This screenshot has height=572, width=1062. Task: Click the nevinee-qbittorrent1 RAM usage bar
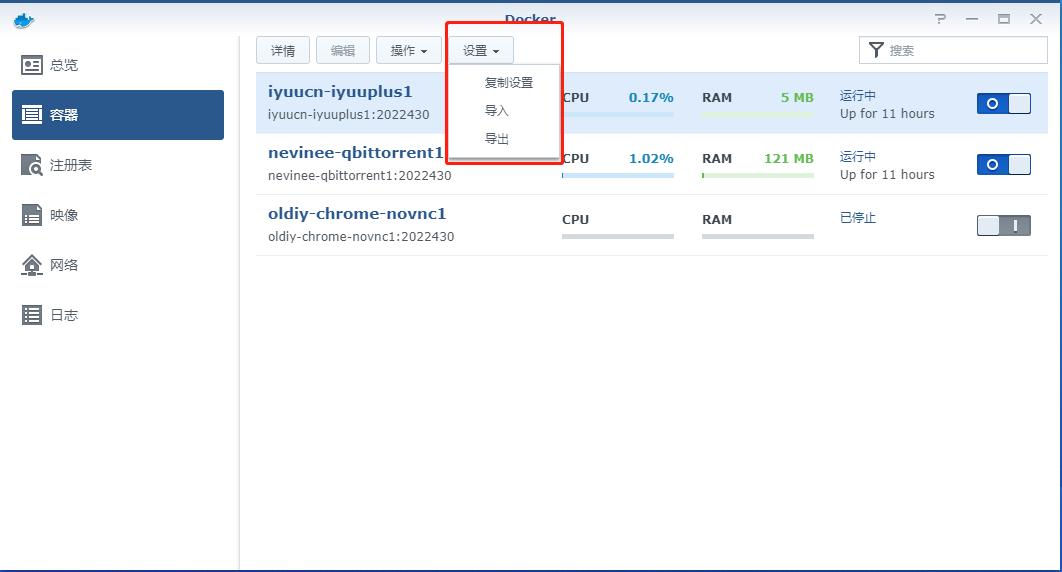[758, 175]
